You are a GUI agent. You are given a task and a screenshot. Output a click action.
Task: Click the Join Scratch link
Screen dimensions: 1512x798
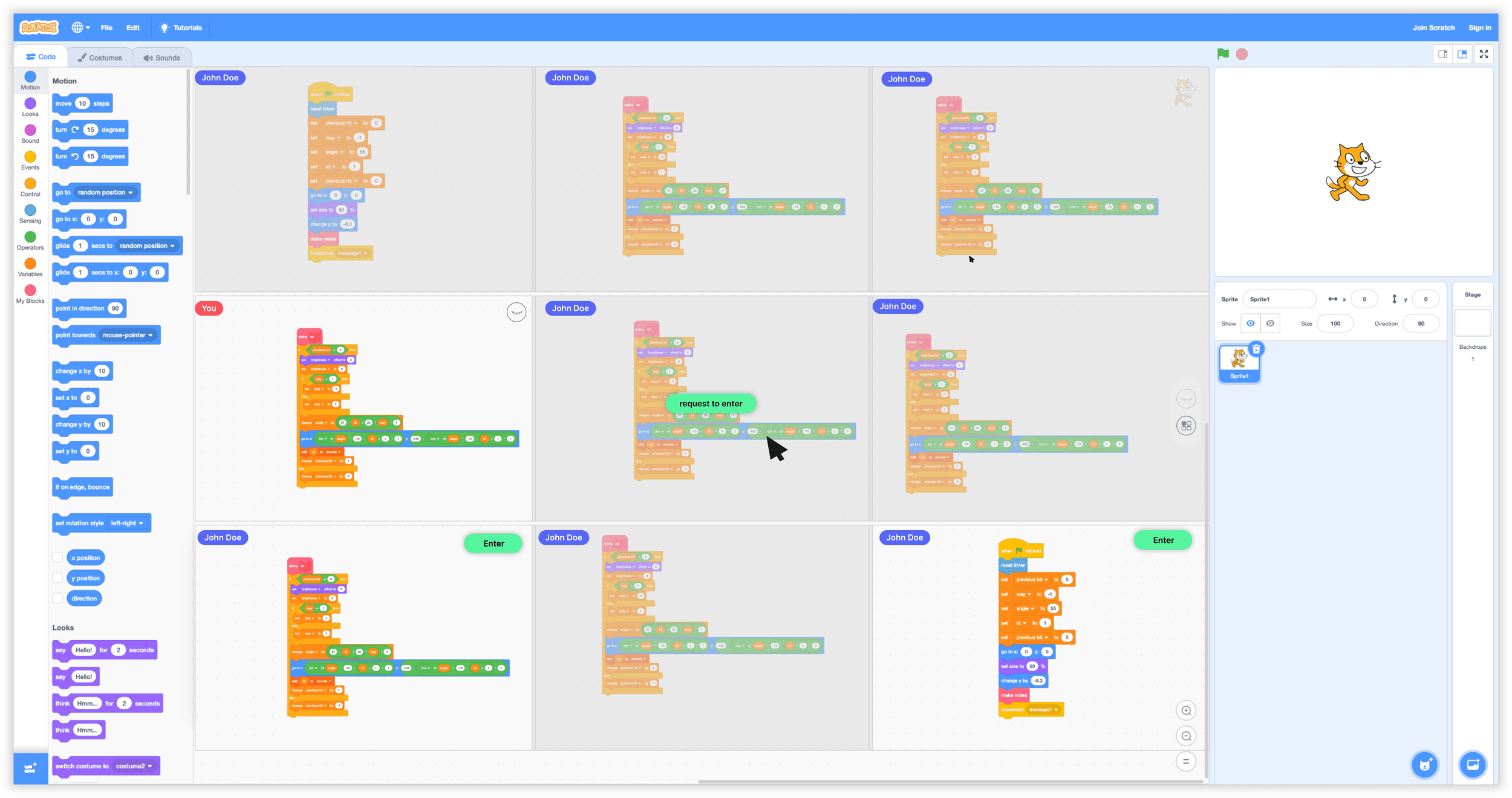tap(1433, 28)
